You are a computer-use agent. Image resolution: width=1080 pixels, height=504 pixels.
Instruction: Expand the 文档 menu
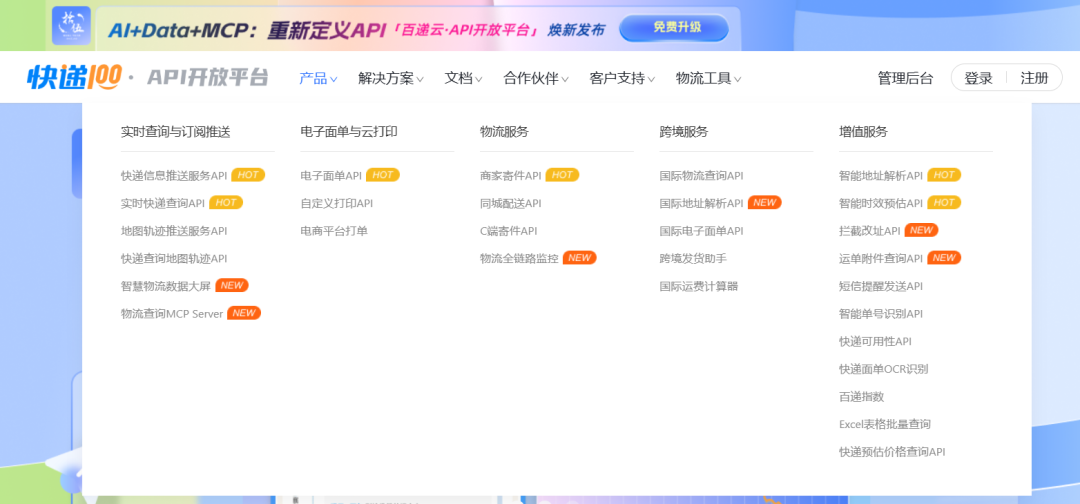tap(464, 78)
